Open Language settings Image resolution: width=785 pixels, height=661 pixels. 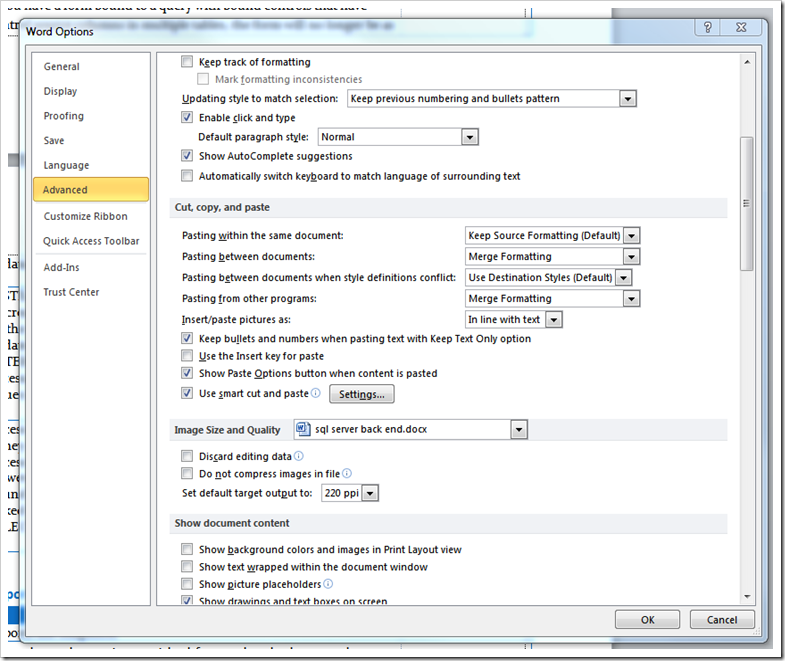pyautogui.click(x=91, y=165)
